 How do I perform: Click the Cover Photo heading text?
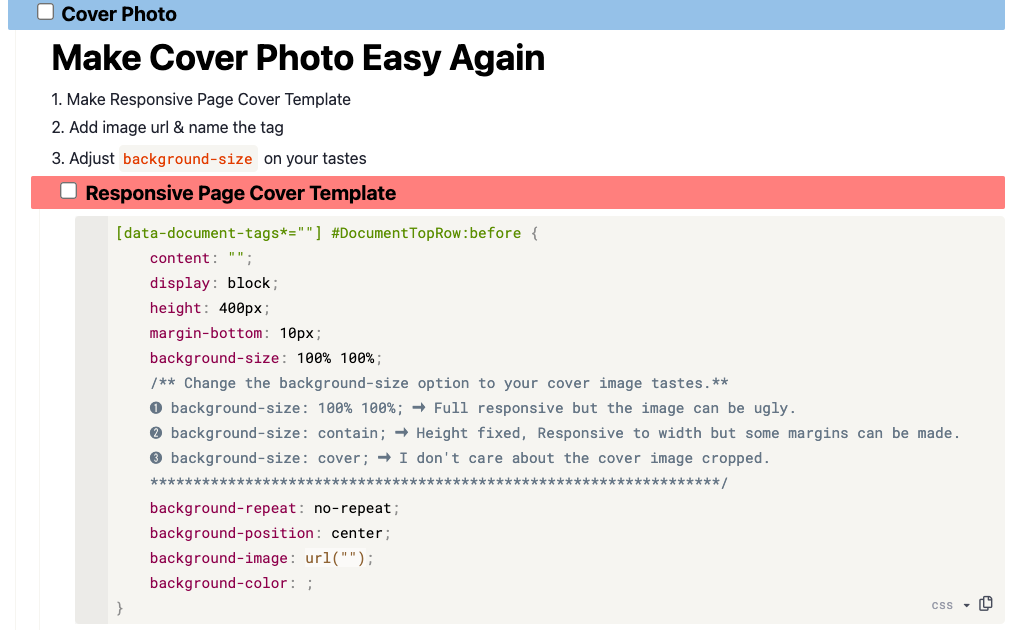119,14
